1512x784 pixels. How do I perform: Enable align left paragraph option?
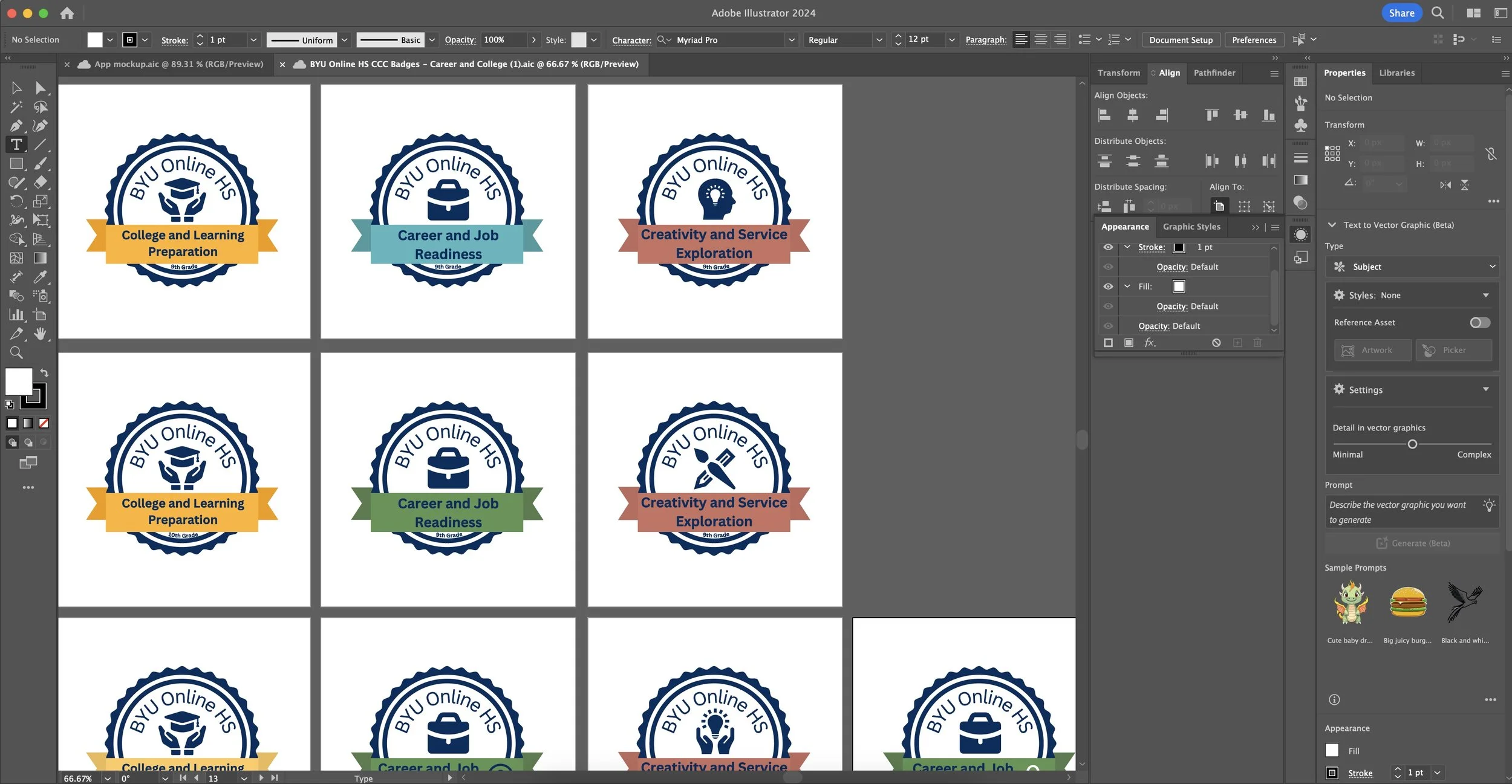(1021, 40)
